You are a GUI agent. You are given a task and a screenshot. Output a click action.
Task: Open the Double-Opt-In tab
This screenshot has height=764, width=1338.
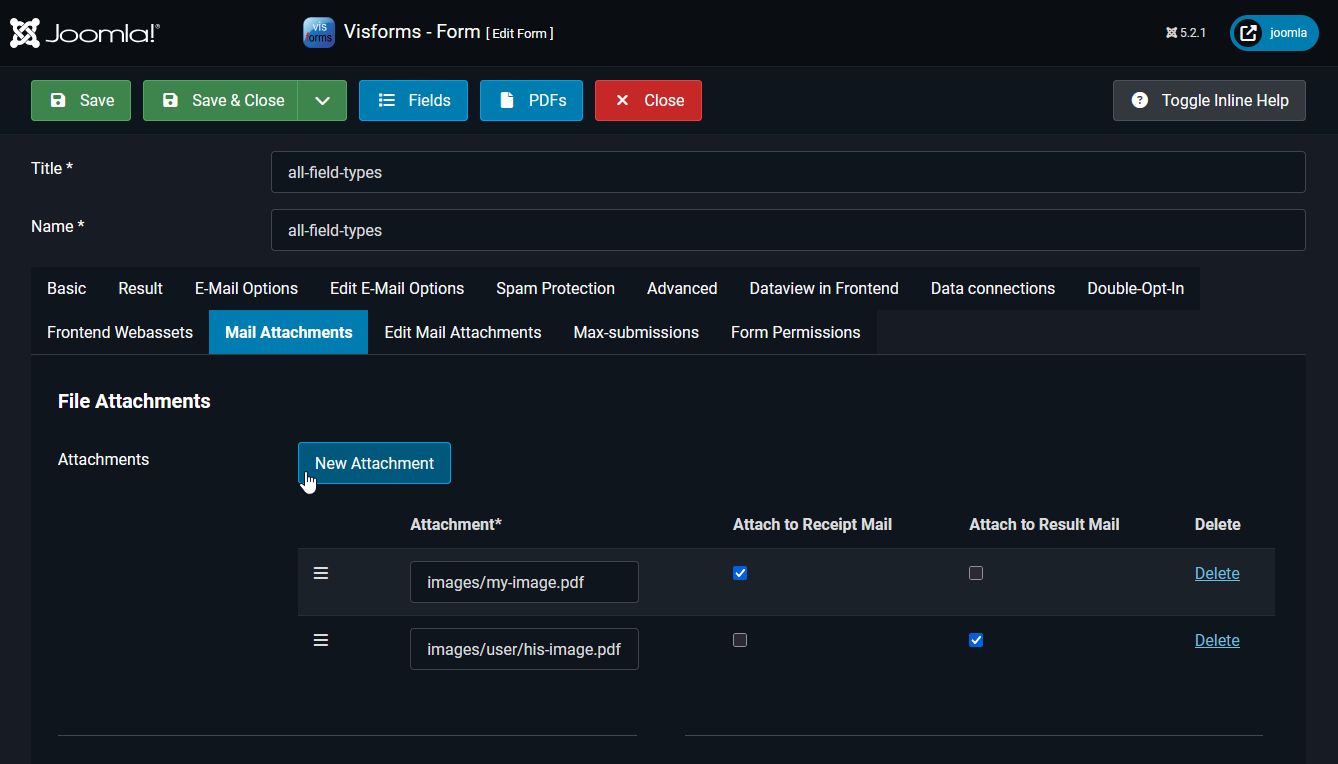[1135, 288]
